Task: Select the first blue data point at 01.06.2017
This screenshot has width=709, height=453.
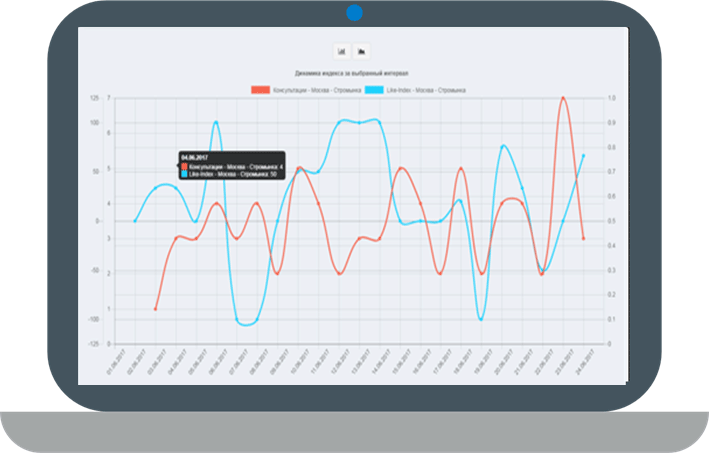Action: click(x=135, y=221)
